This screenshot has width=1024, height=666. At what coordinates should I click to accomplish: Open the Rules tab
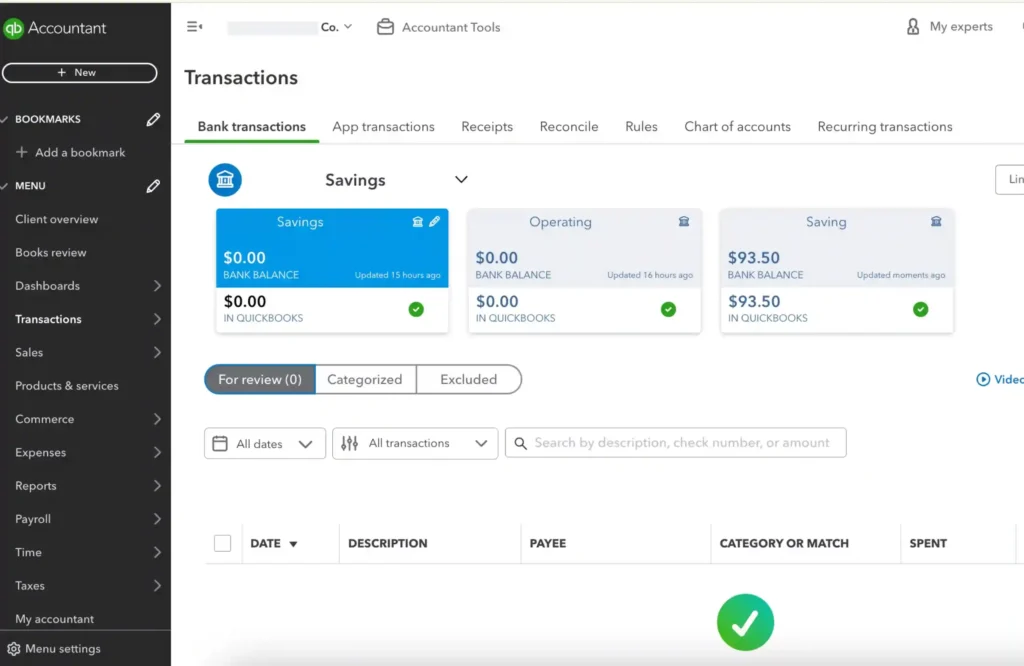641,127
